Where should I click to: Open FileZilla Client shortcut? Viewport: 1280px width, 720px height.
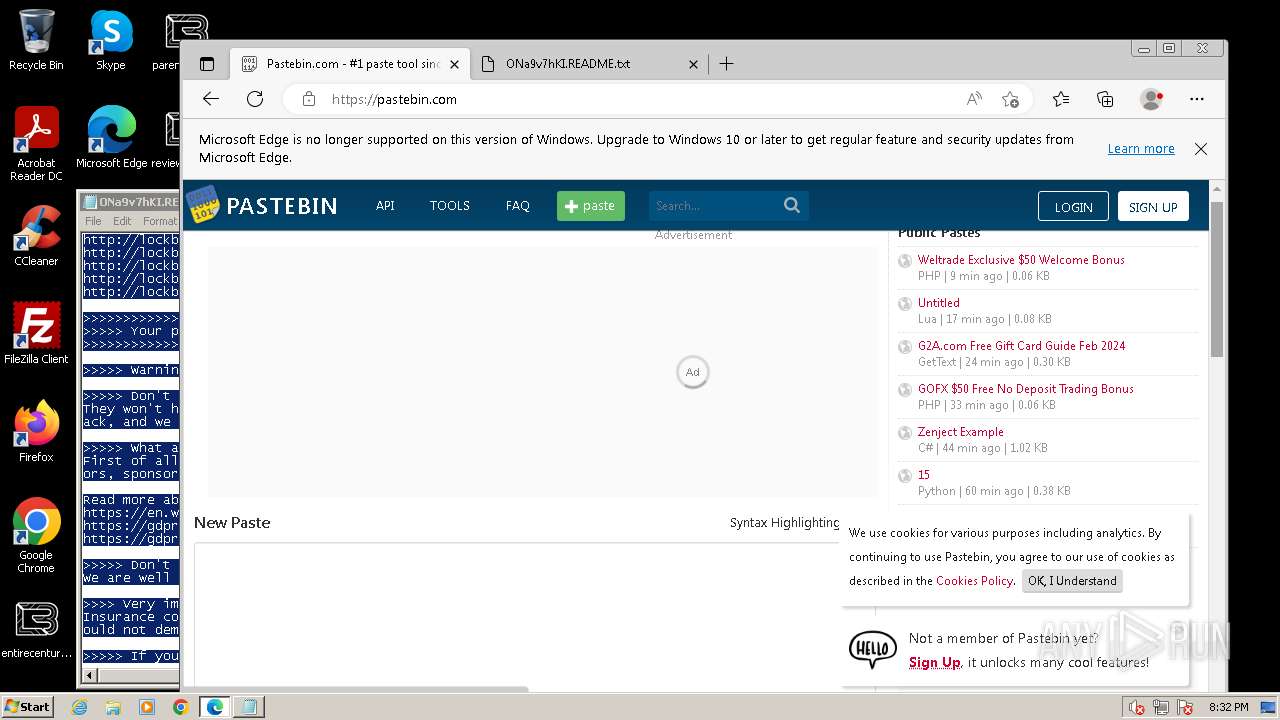(x=36, y=335)
